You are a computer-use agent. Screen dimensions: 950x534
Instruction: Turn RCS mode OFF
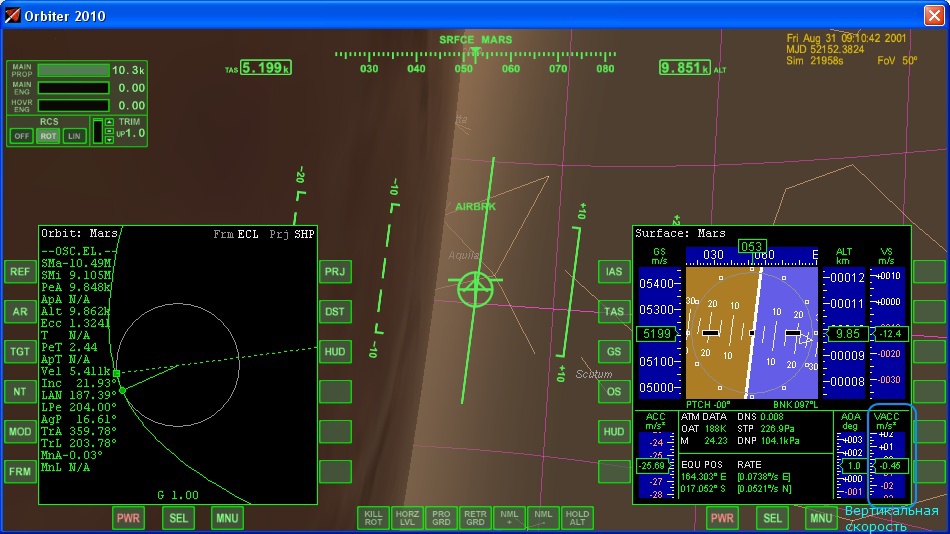tap(21, 136)
